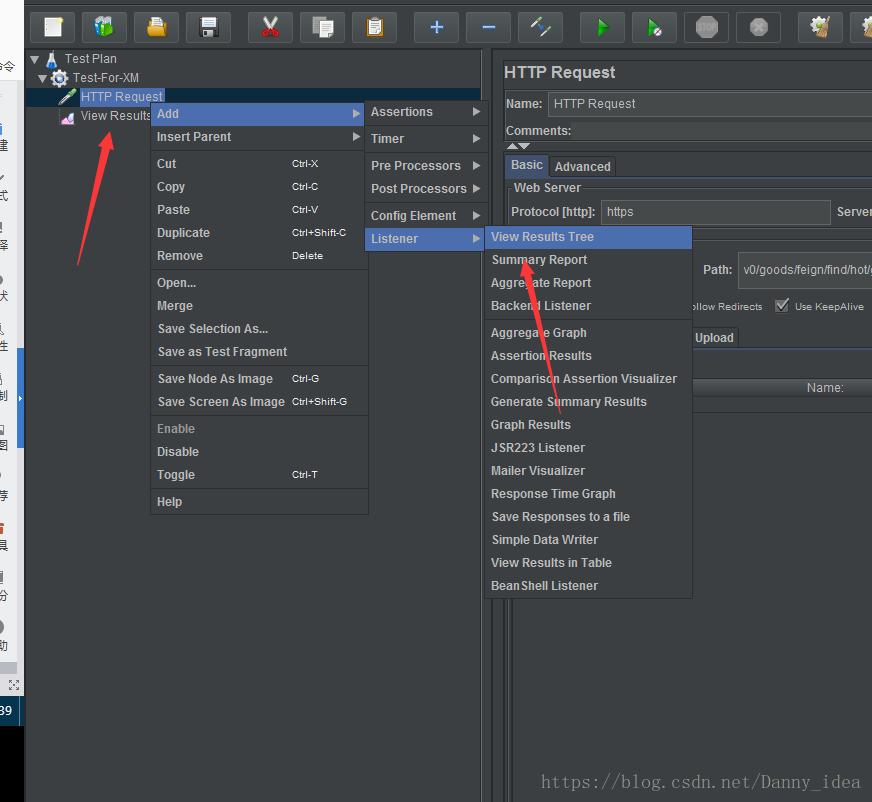
Task: Click the Protocol input field containing https
Action: click(716, 212)
